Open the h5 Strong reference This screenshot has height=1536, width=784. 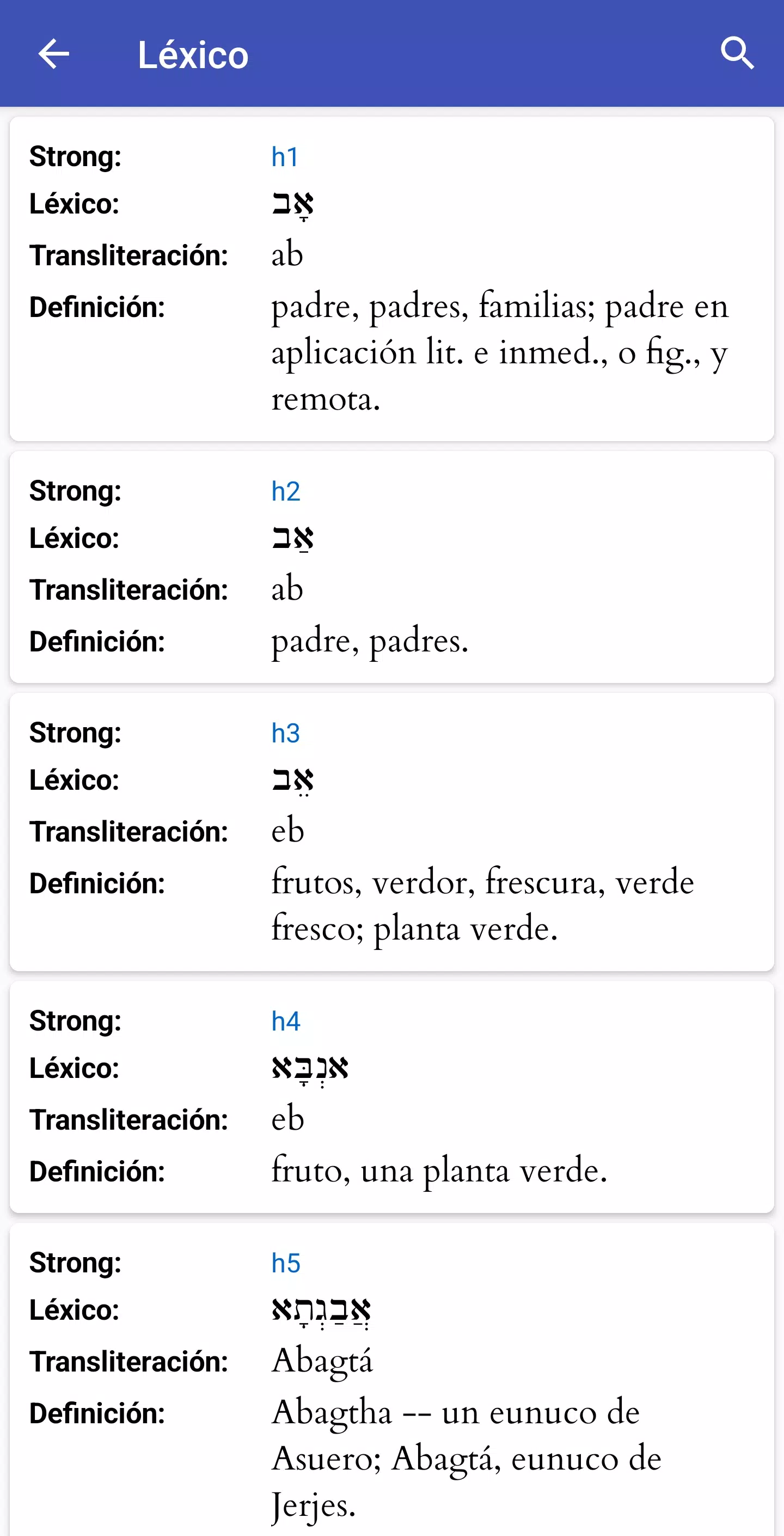point(286,1263)
